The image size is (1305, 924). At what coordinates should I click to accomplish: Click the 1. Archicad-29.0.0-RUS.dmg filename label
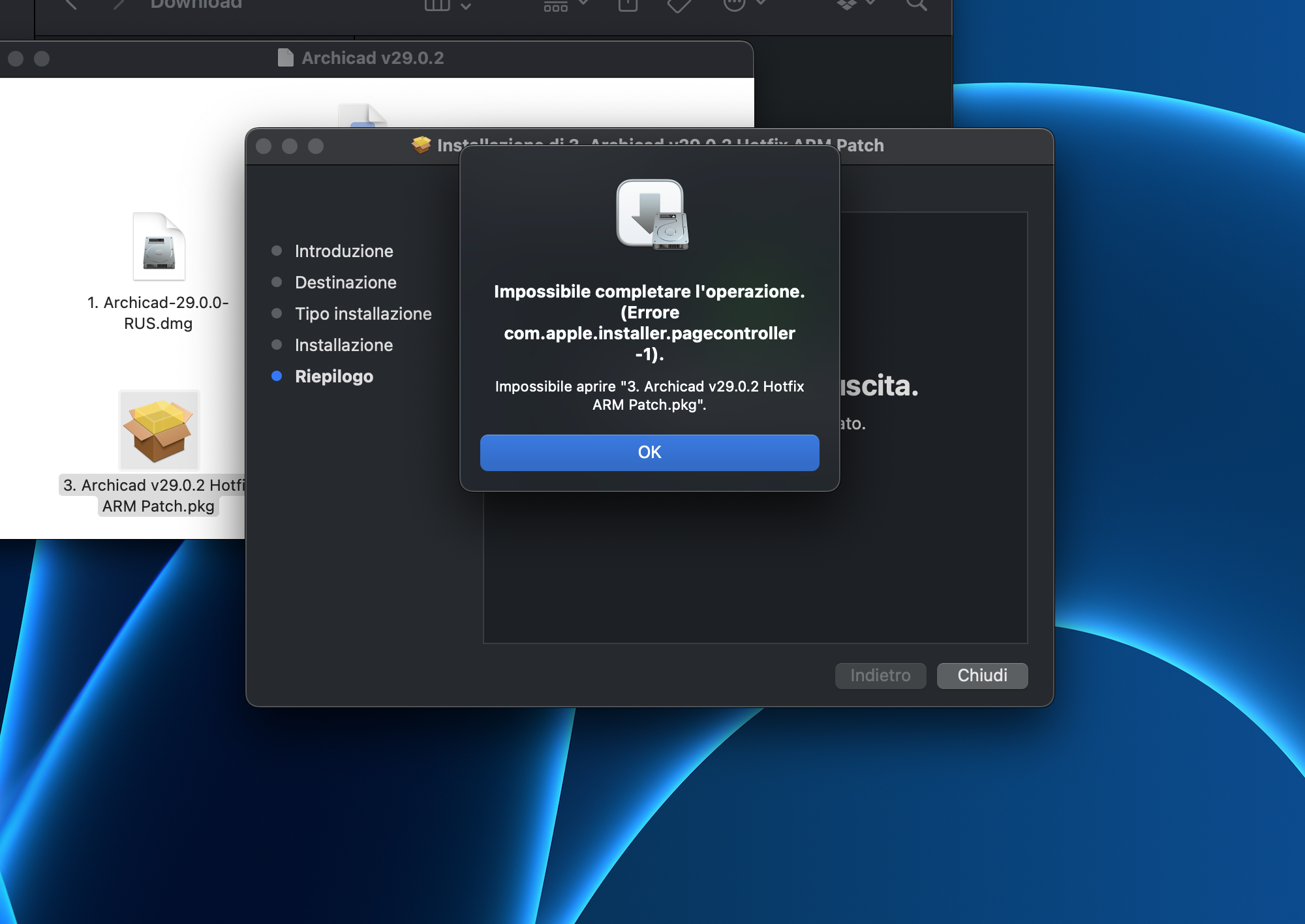pos(158,313)
